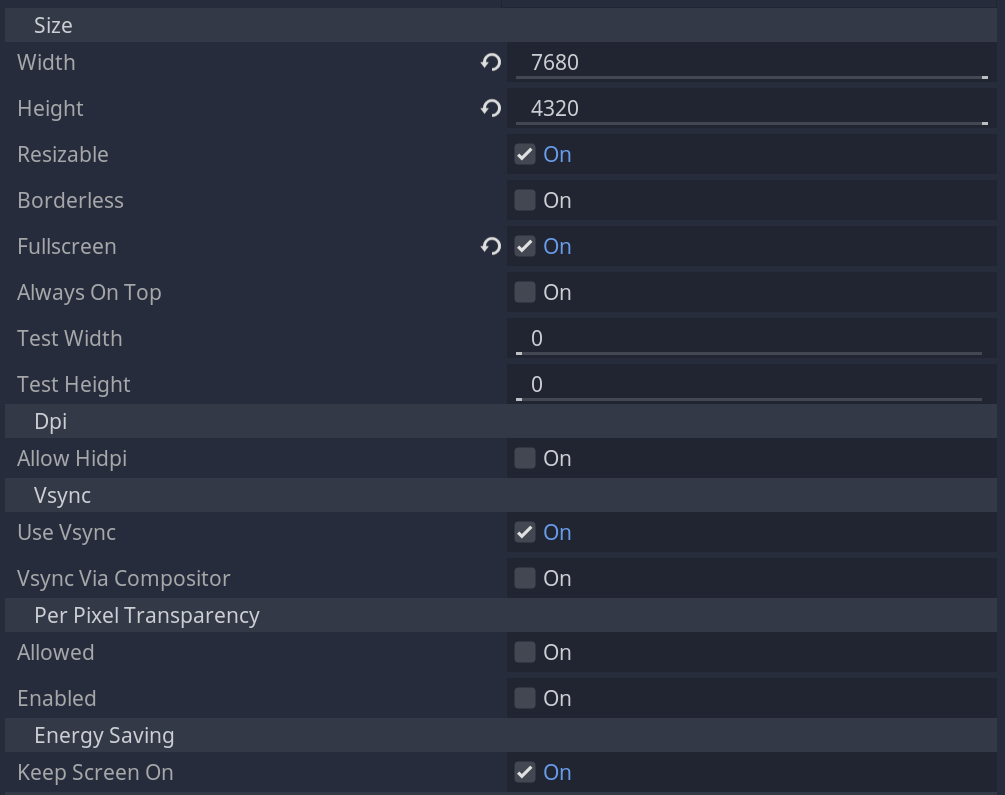Enable Always On Top

[x=524, y=292]
